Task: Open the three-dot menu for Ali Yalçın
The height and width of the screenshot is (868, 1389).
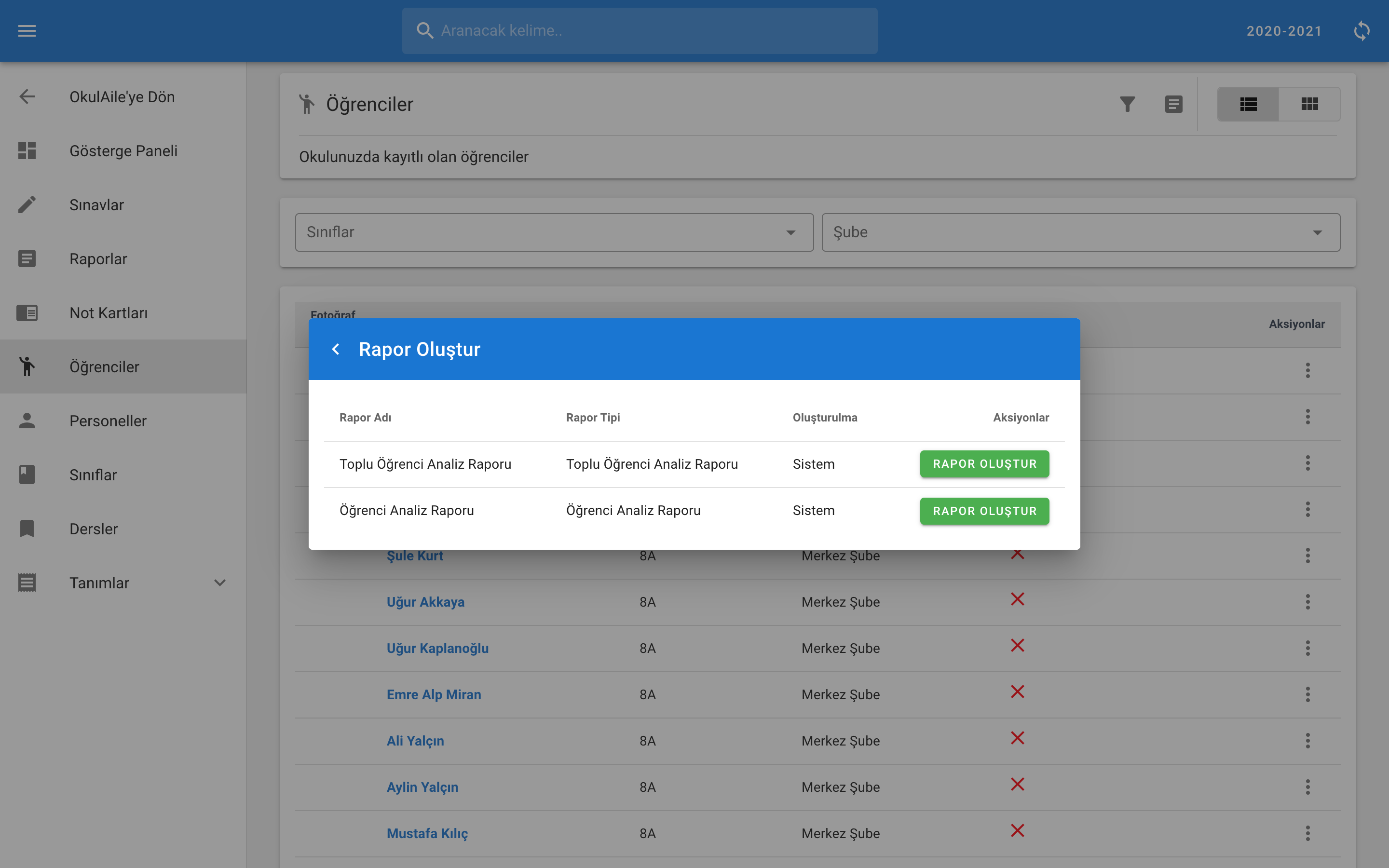Action: click(x=1308, y=741)
